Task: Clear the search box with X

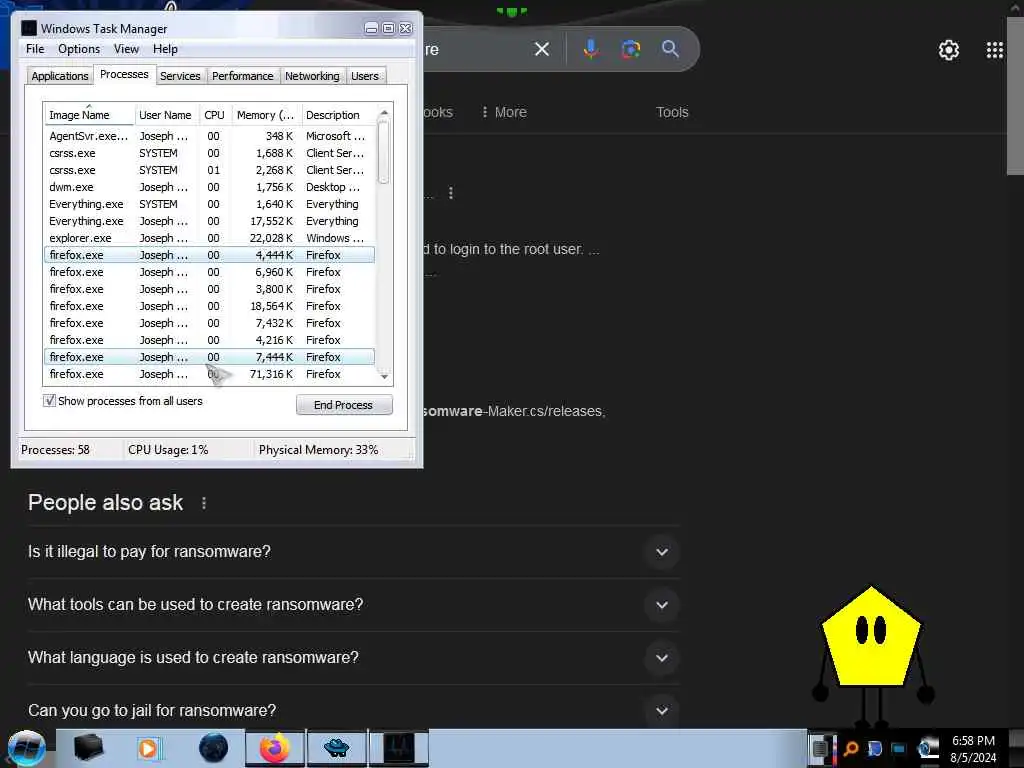Action: [x=541, y=49]
